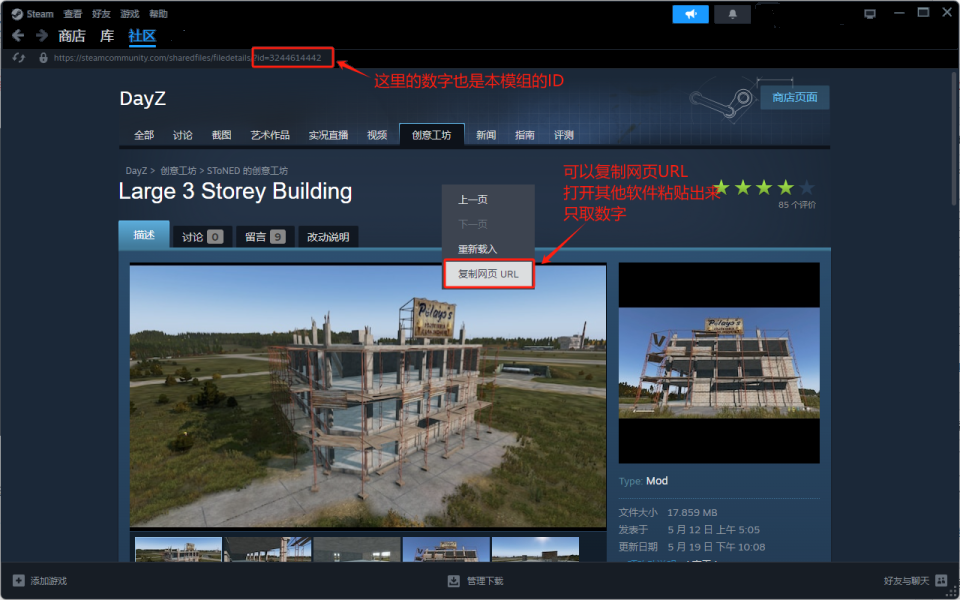Click the add game plus icon
This screenshot has width=960, height=600.
click(x=18, y=580)
